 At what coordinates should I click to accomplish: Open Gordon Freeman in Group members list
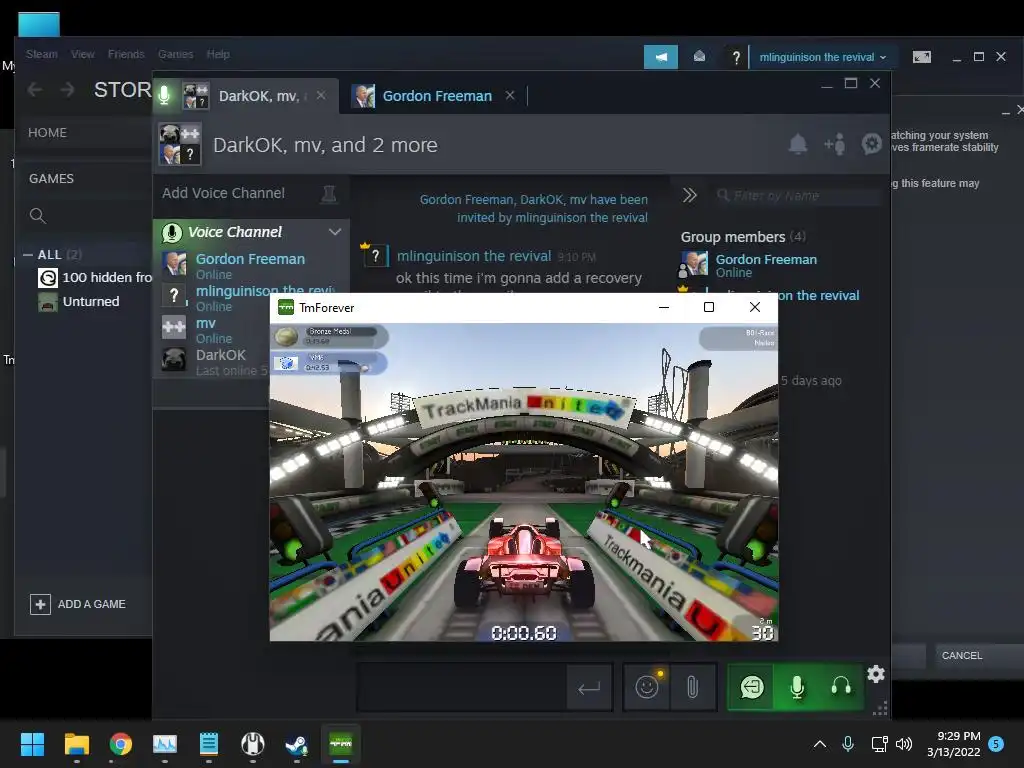748,265
